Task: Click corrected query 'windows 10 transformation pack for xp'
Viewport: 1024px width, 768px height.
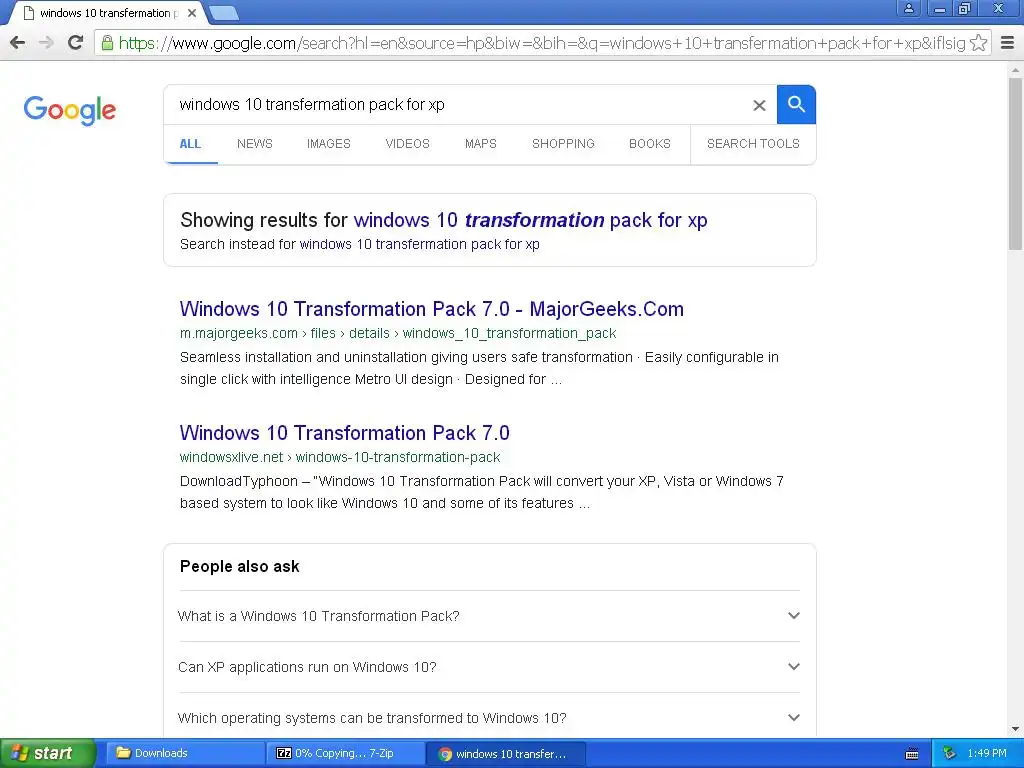Action: (x=530, y=220)
